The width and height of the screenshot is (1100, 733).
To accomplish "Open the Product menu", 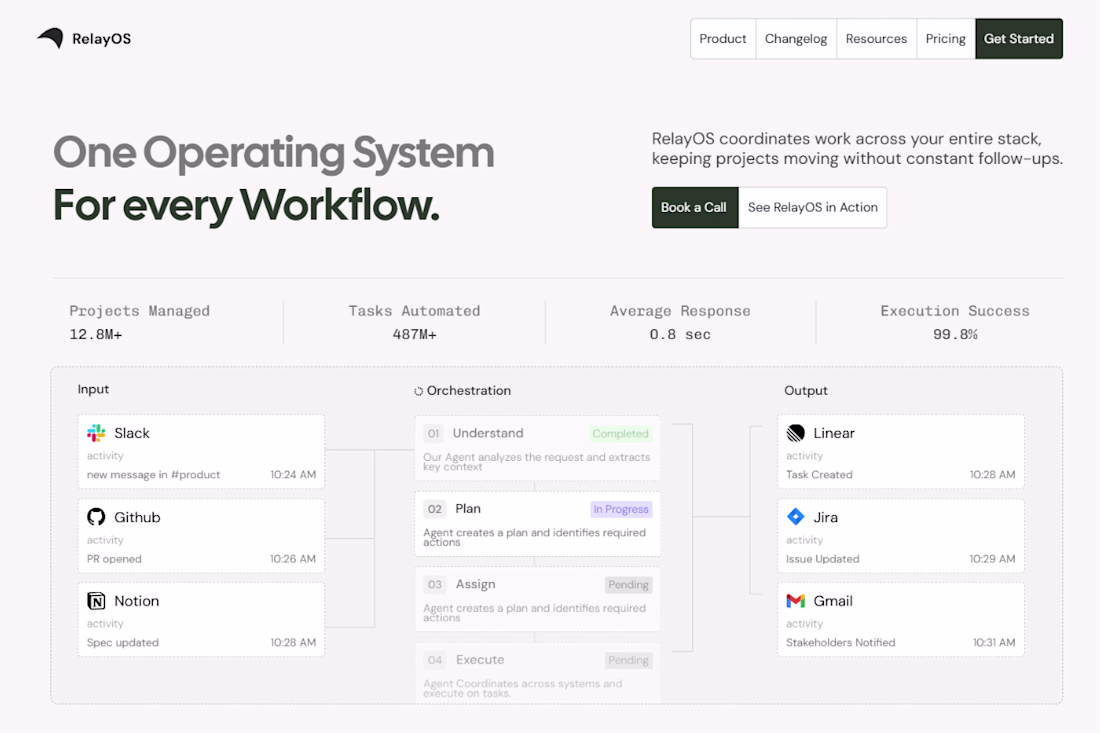I will (723, 39).
